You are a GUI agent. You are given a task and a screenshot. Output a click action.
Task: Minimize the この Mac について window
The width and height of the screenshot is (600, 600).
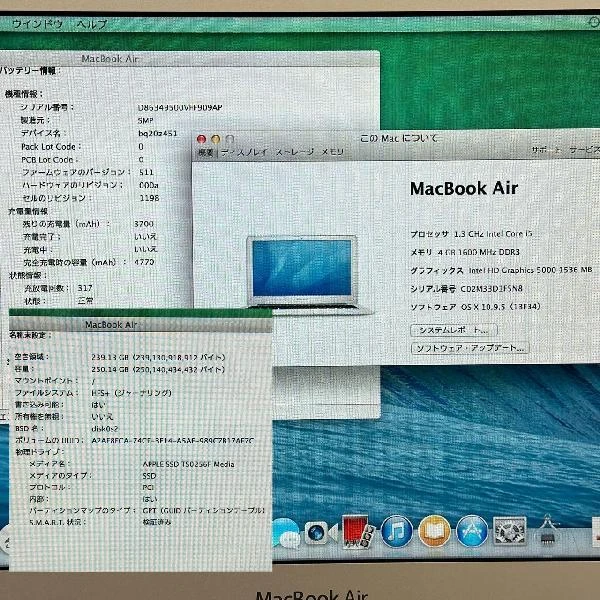(216, 139)
